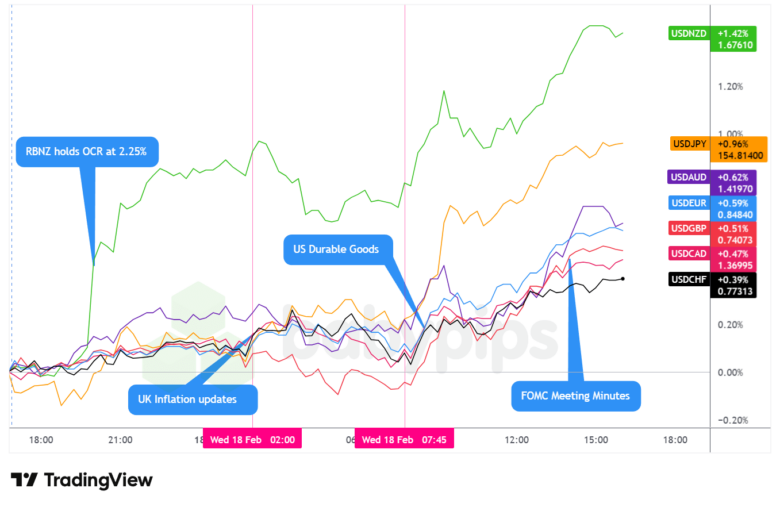Click the 0.00% price axis label
Screen dimensions: 780x507
click(x=729, y=372)
